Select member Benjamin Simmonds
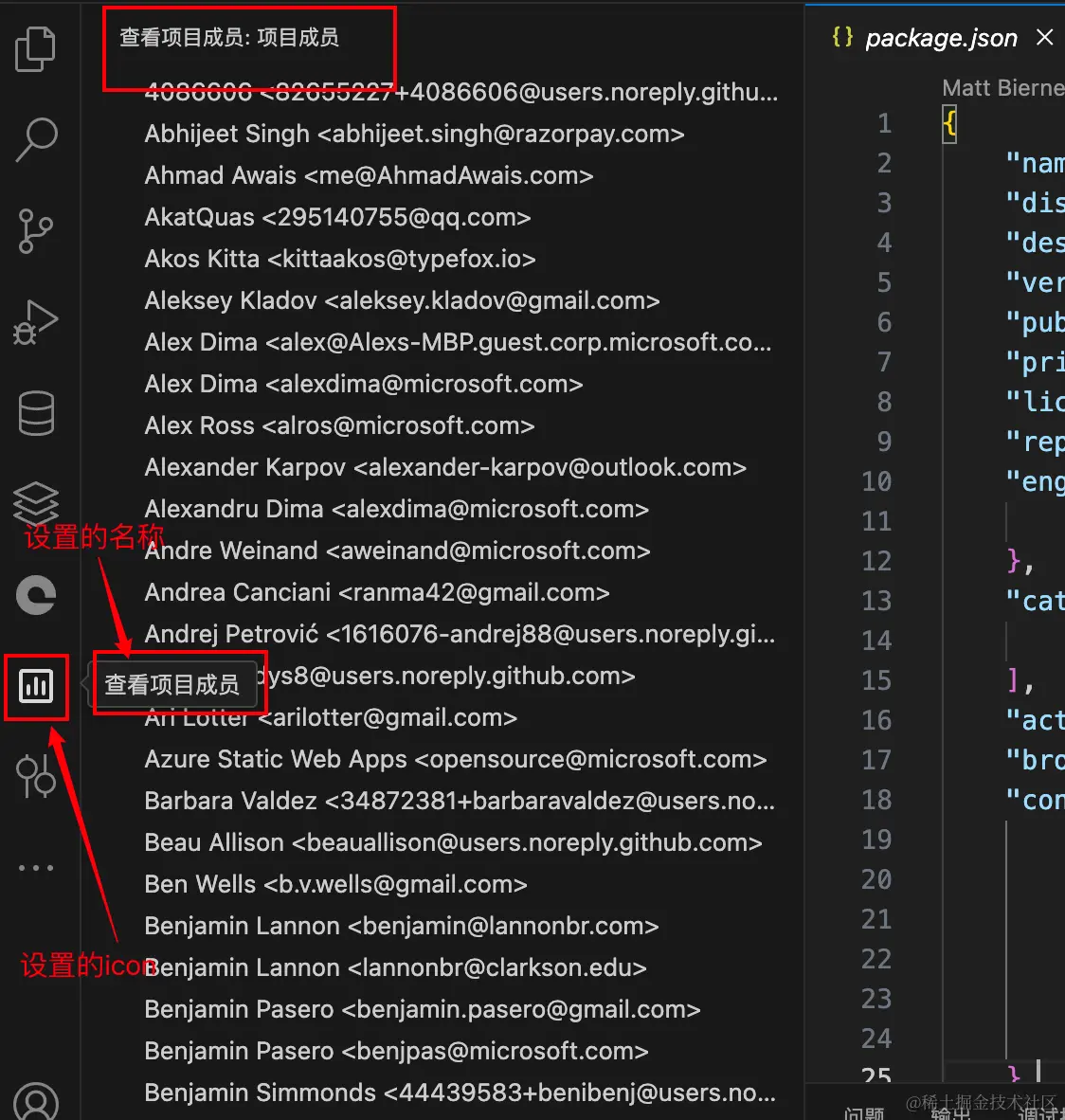 (460, 1093)
